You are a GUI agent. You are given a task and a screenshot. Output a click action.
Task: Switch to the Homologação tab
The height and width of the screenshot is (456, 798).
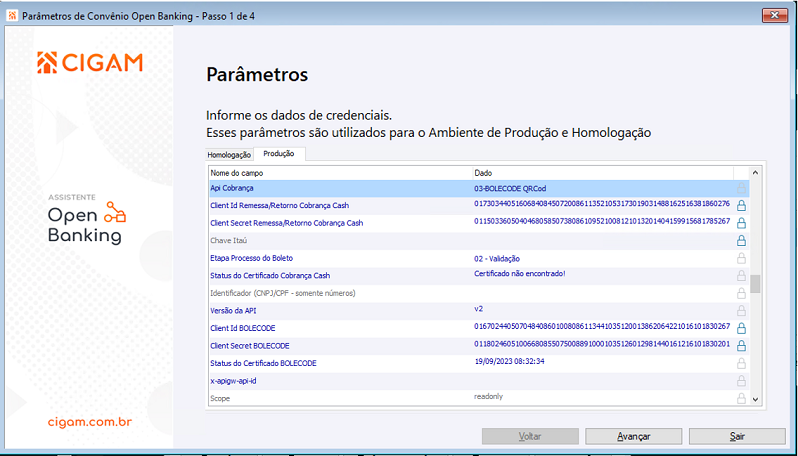(229, 155)
